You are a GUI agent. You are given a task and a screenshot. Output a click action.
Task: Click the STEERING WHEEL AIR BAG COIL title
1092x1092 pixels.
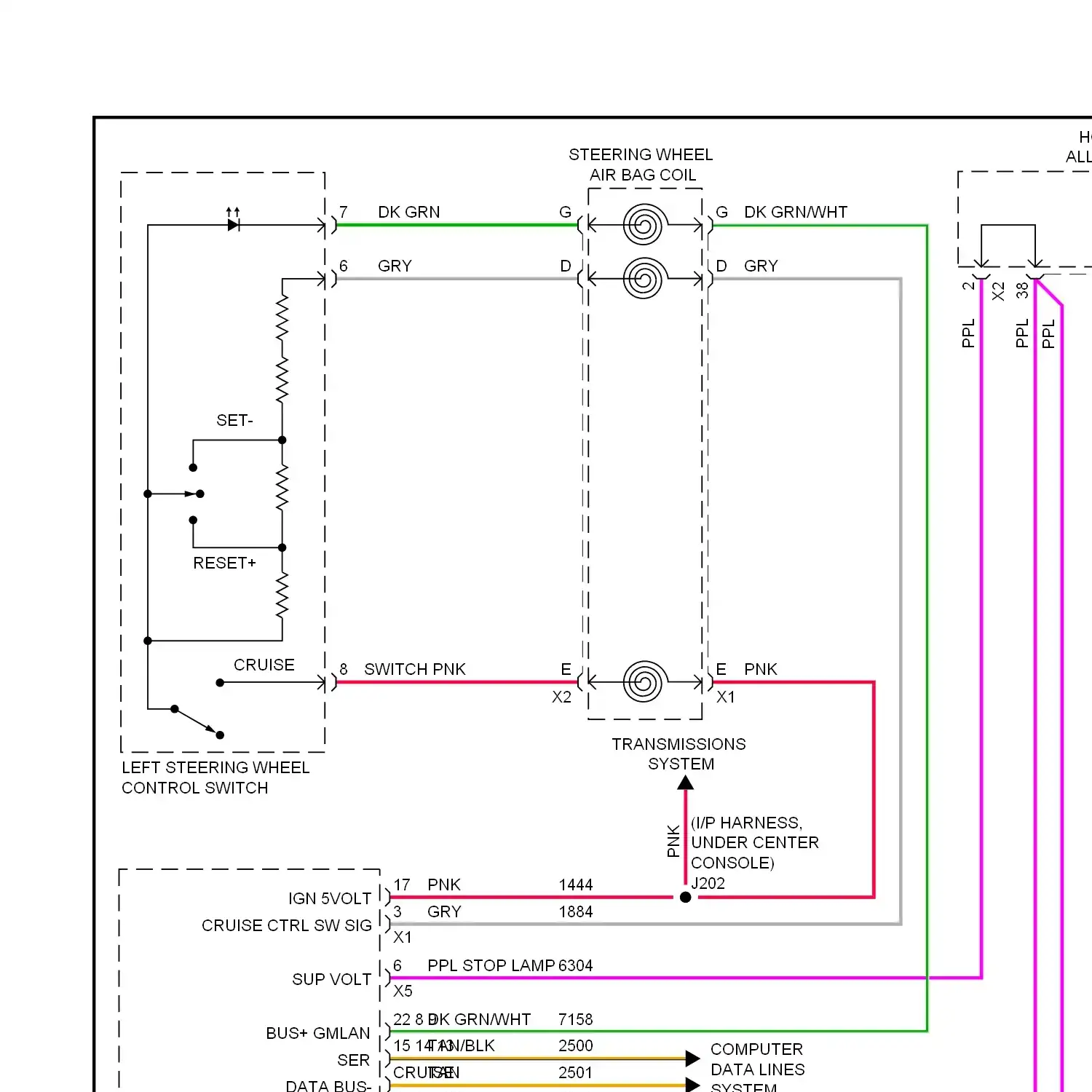pos(641,165)
